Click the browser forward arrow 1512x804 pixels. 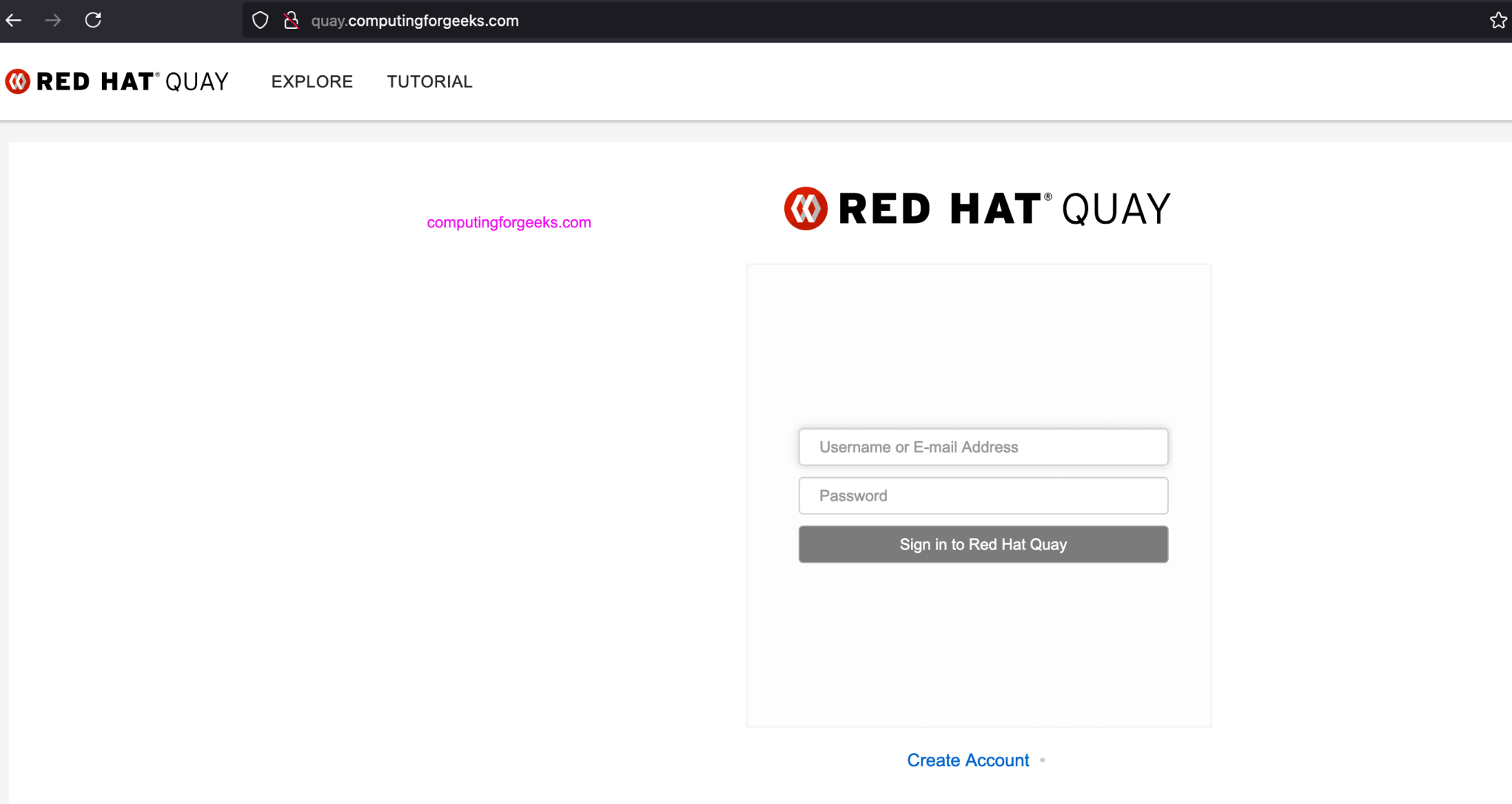coord(53,20)
